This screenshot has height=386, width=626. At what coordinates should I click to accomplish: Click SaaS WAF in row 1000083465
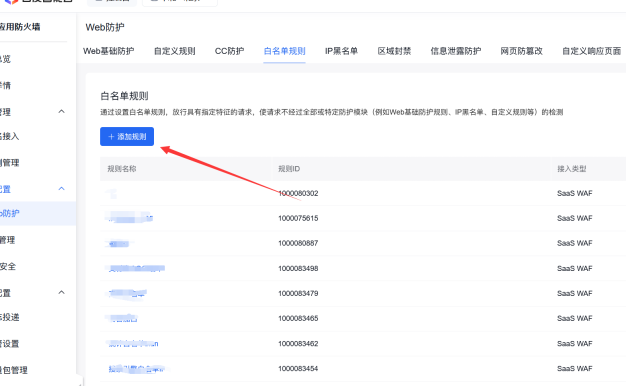574,318
